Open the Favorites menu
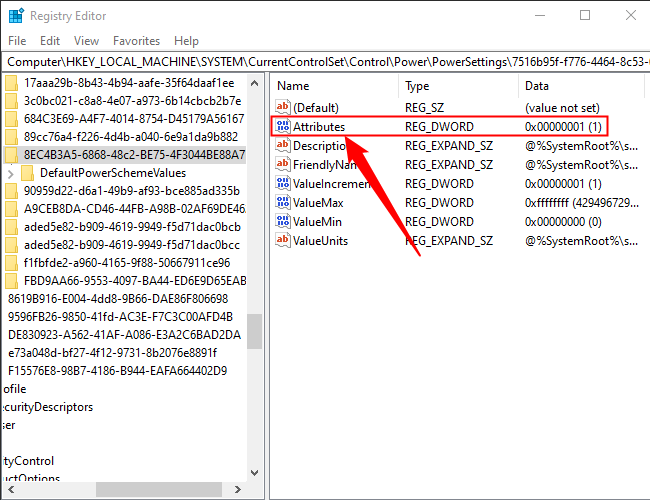 click(136, 41)
